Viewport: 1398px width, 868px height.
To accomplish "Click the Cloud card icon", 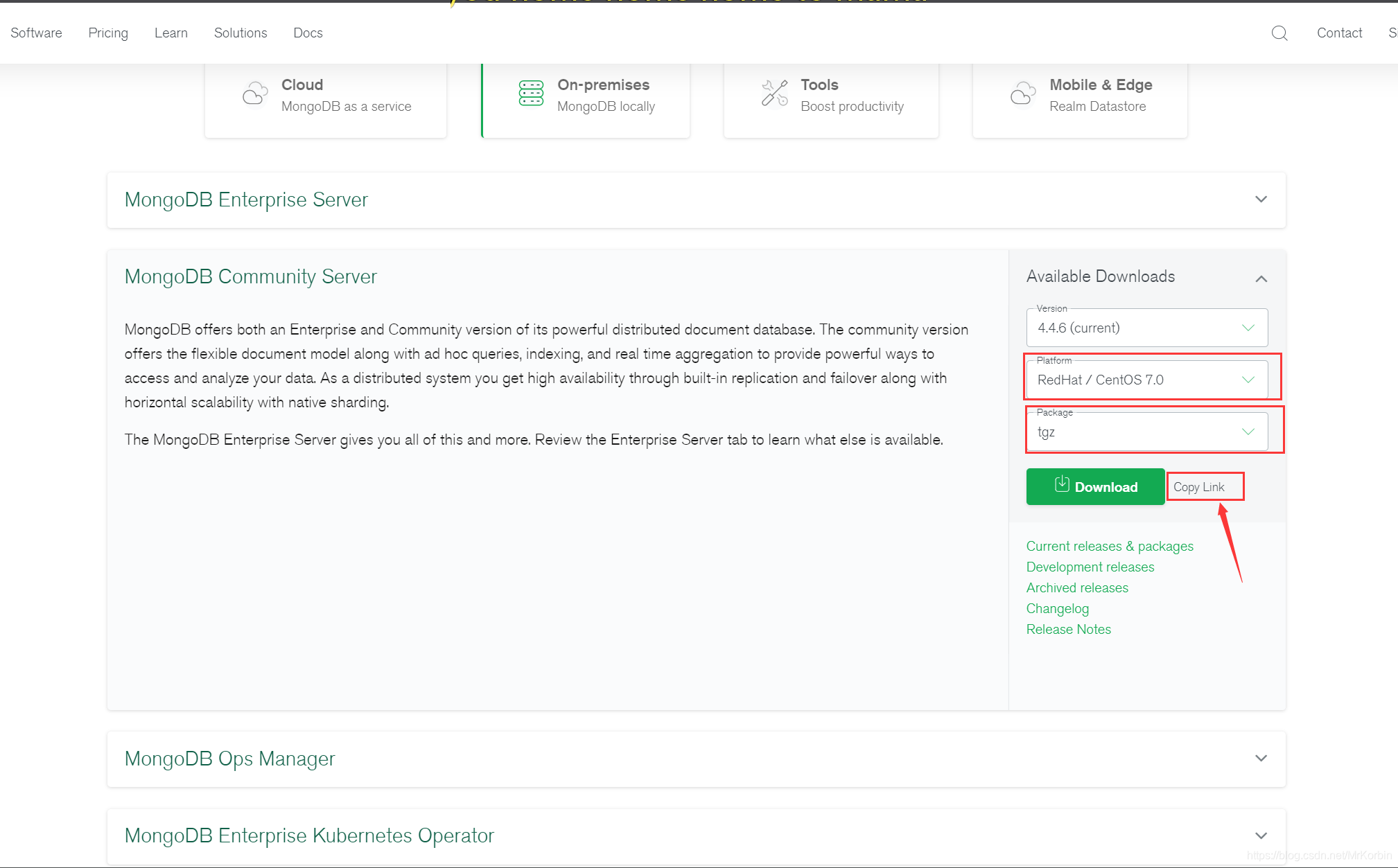I will tap(255, 94).
